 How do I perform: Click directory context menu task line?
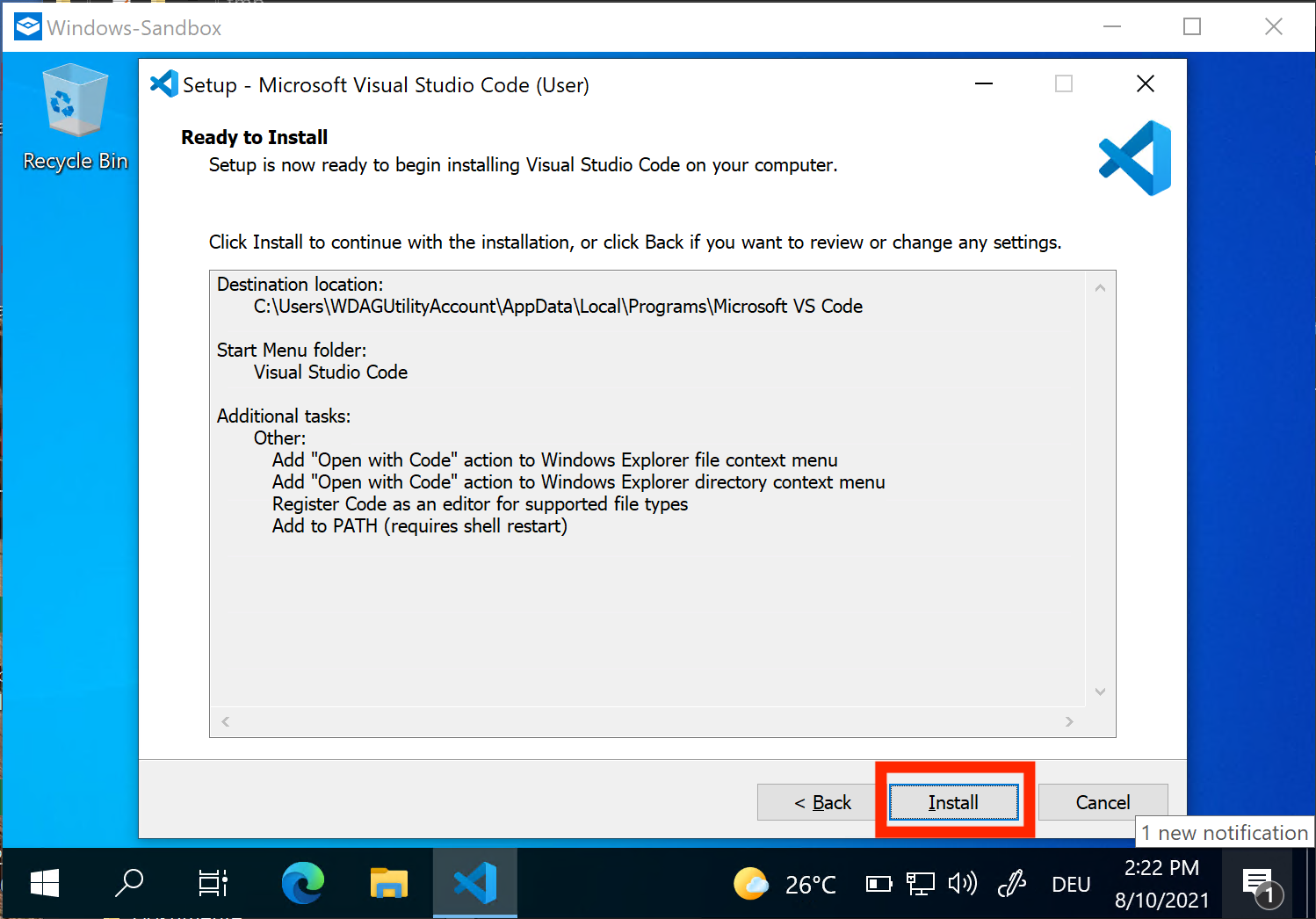[x=579, y=482]
